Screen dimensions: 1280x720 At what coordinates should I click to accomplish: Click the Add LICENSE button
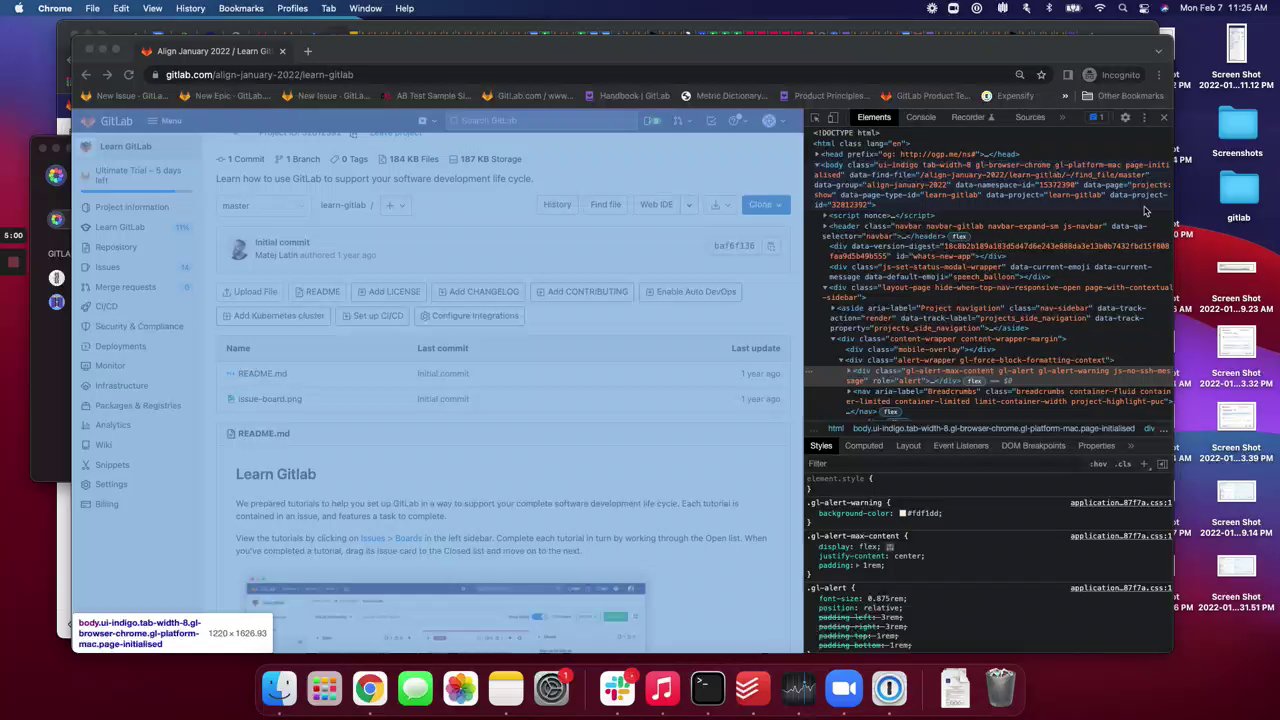pyautogui.click(x=388, y=292)
